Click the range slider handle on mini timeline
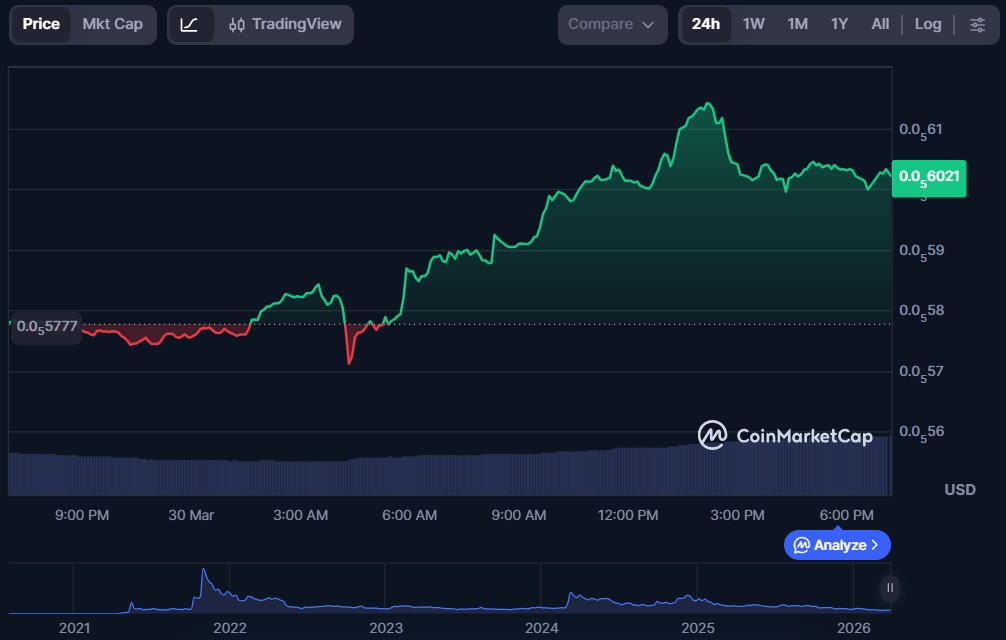Viewport: 1006px width, 640px height. [889, 588]
